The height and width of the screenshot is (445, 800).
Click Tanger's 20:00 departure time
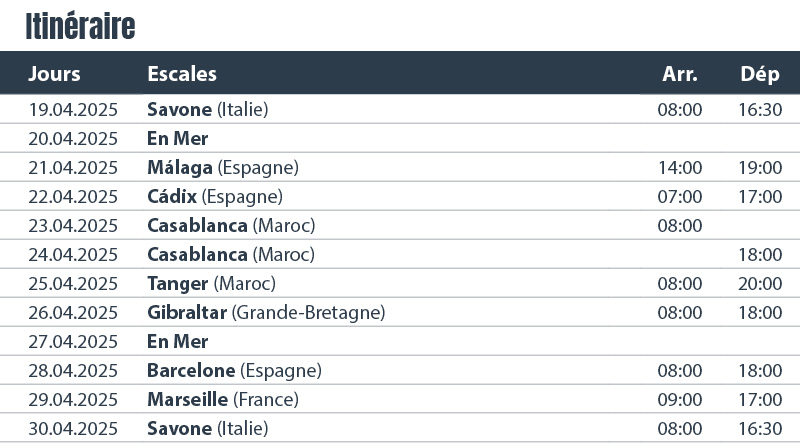(x=760, y=283)
